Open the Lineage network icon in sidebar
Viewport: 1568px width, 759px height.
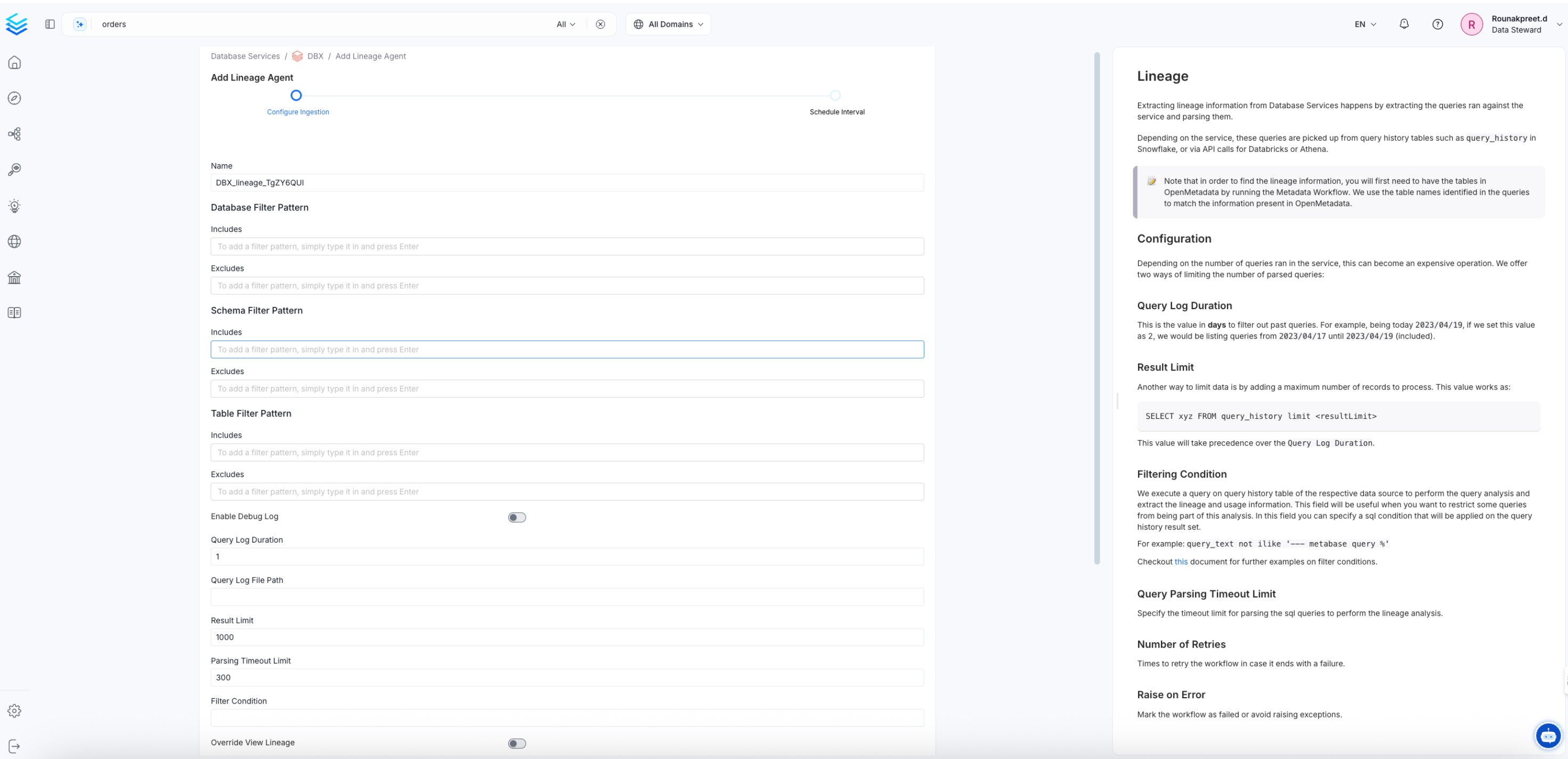(x=14, y=133)
